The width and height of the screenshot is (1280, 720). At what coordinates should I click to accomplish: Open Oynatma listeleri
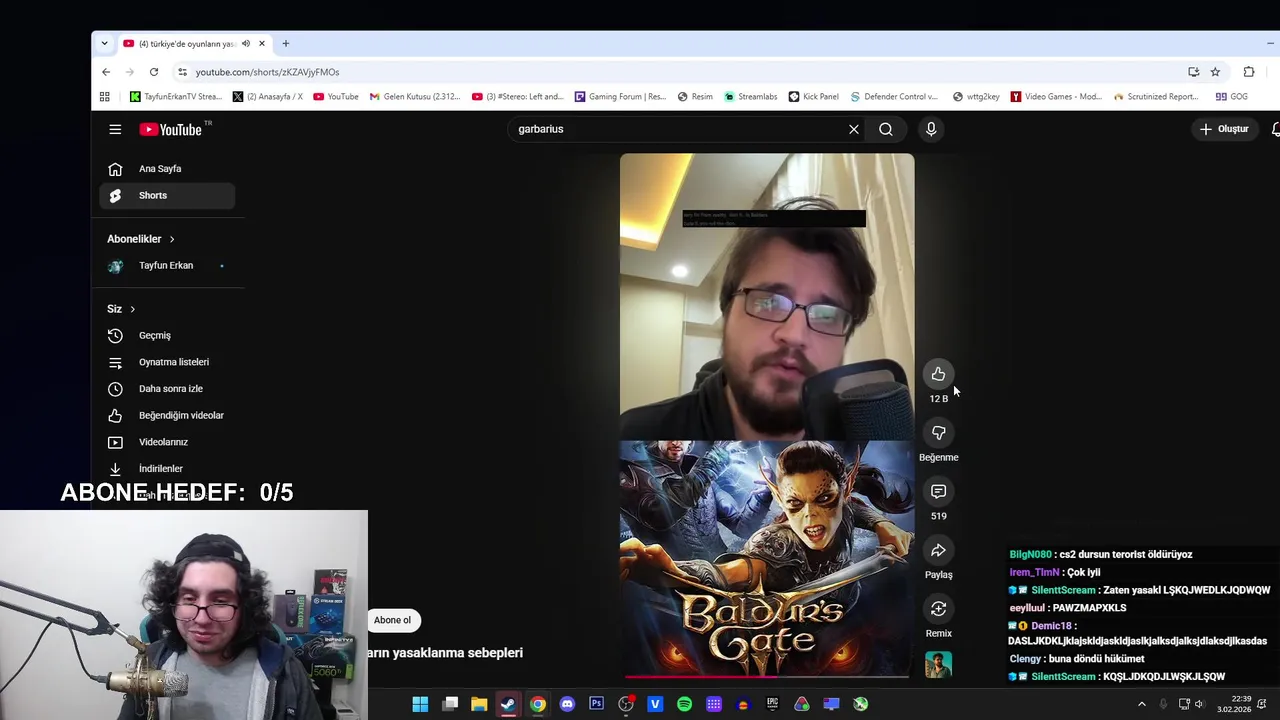(x=167, y=362)
